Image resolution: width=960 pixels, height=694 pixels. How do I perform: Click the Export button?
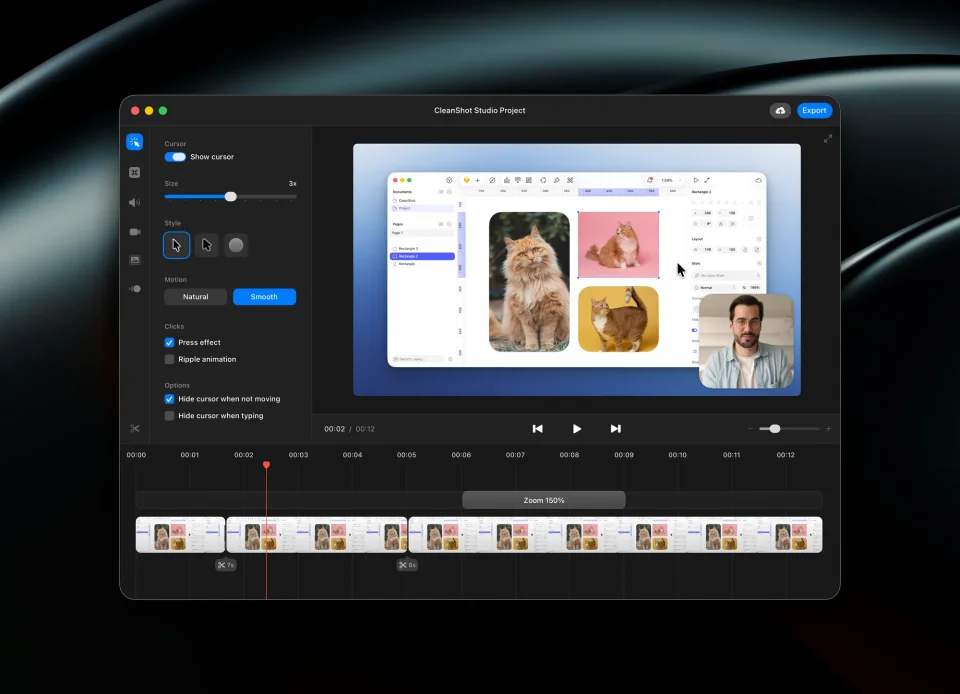[814, 111]
